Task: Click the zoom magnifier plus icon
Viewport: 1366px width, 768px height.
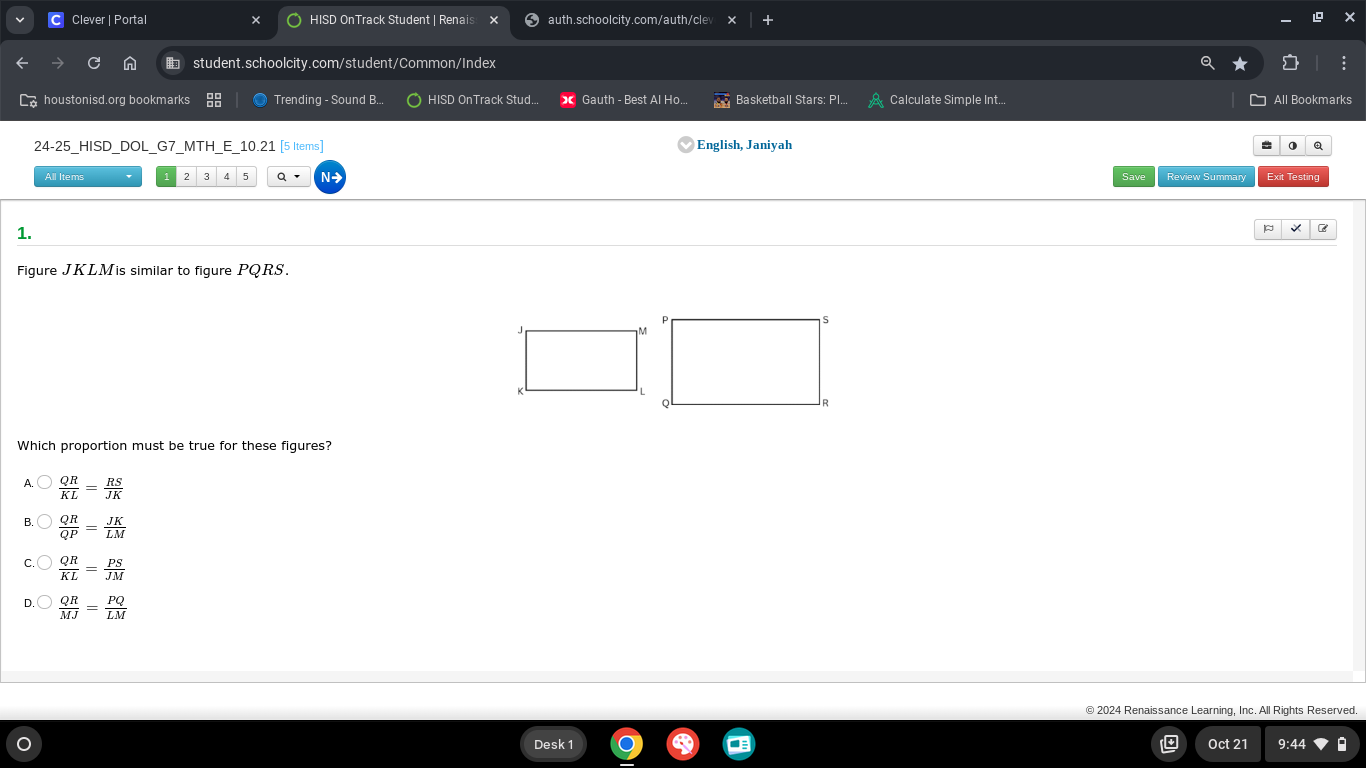Action: point(1319,146)
